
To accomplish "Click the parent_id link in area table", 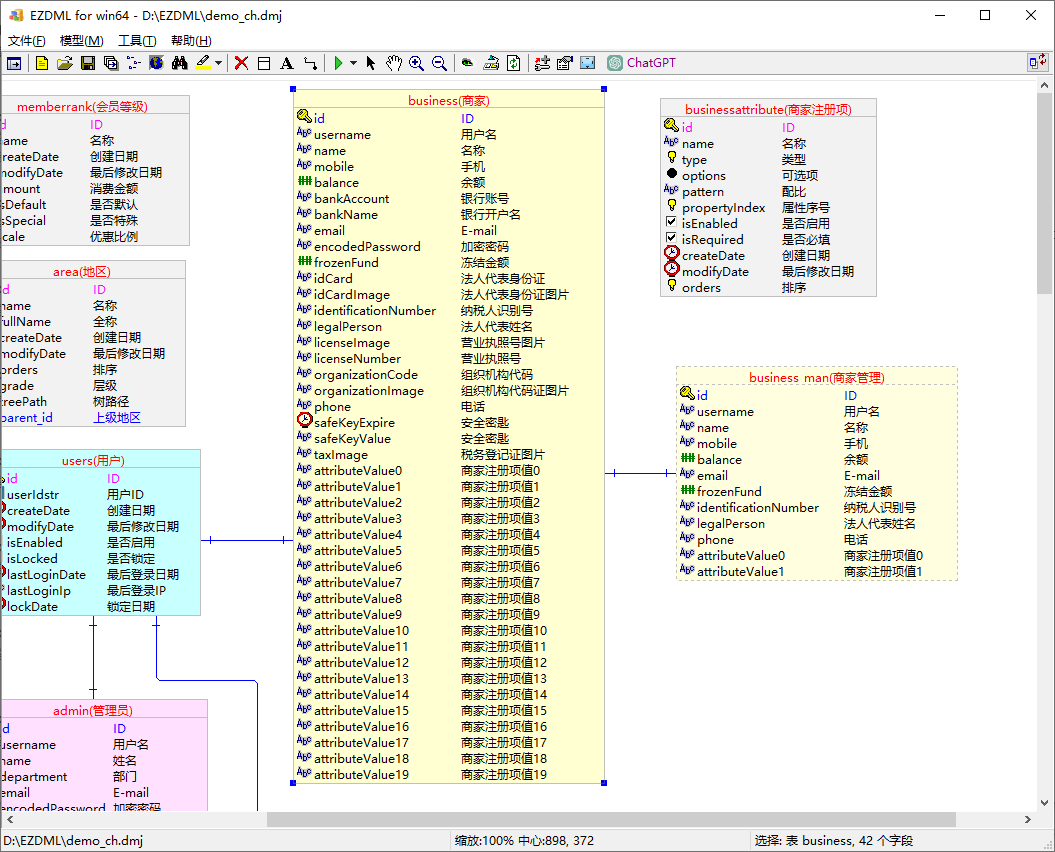I will coord(27,418).
